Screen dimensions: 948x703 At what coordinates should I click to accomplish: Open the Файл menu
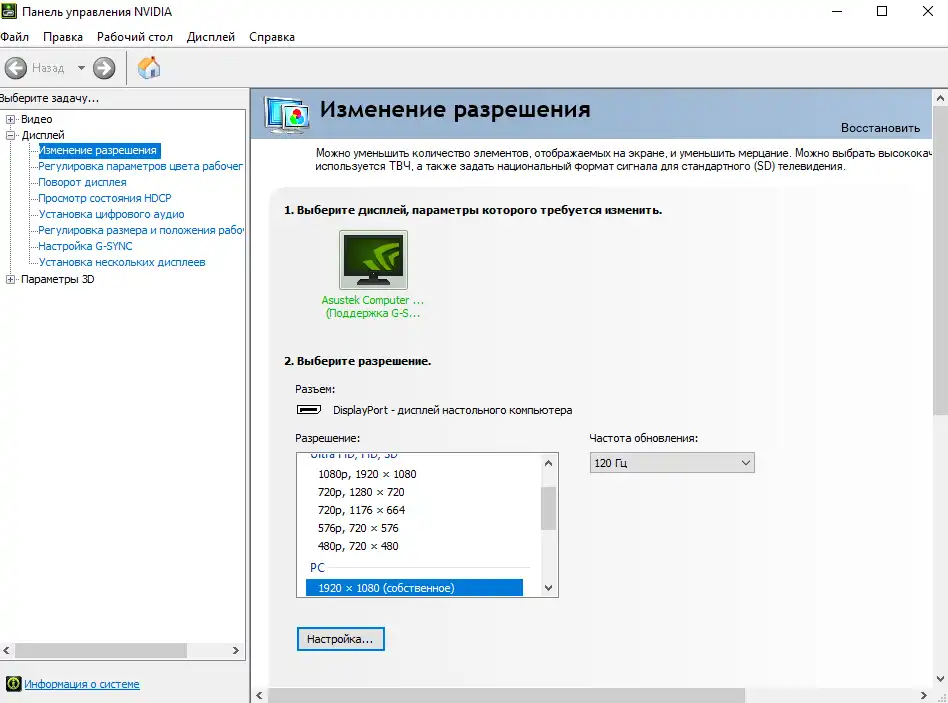[15, 37]
